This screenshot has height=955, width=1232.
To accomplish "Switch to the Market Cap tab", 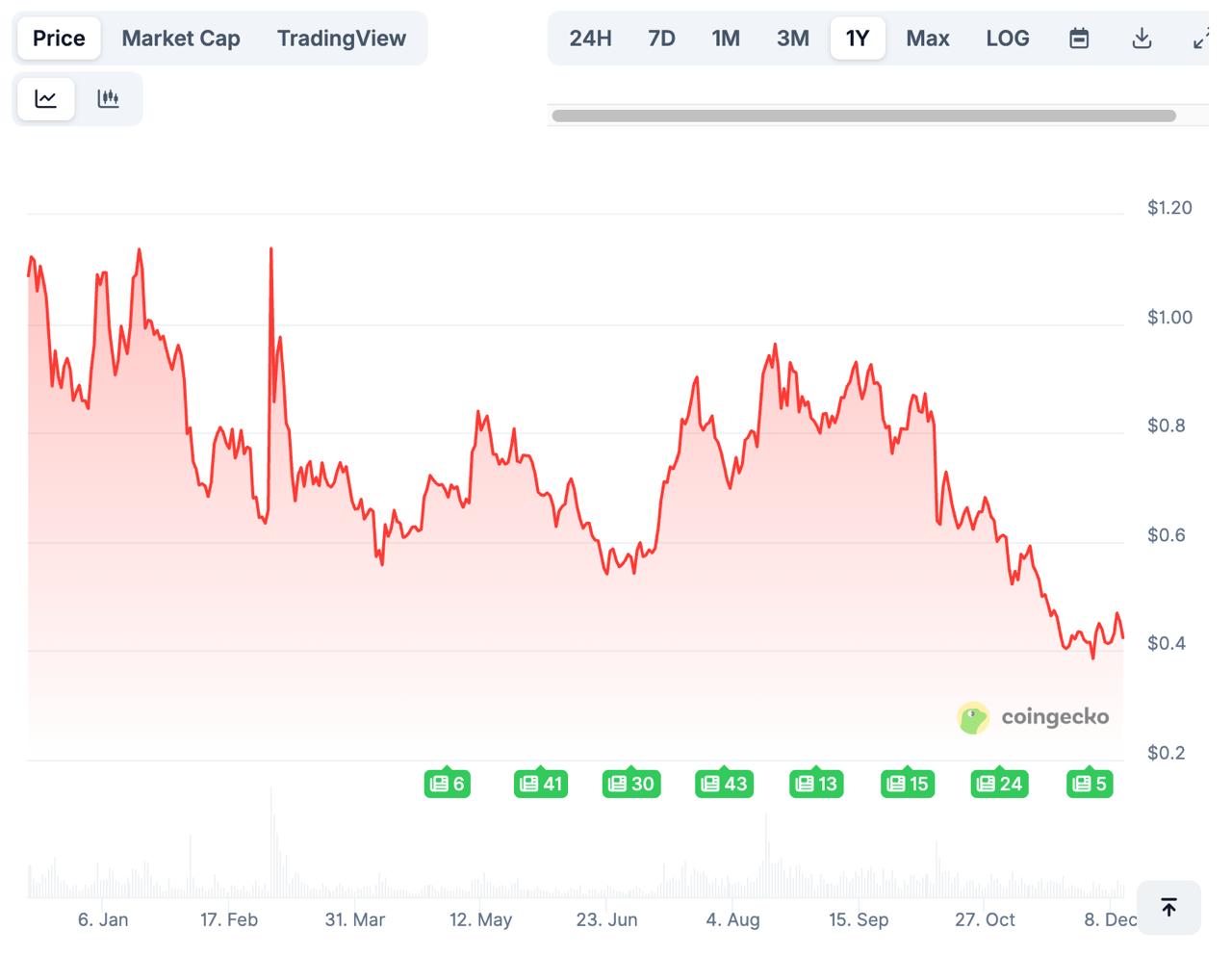I will (180, 39).
